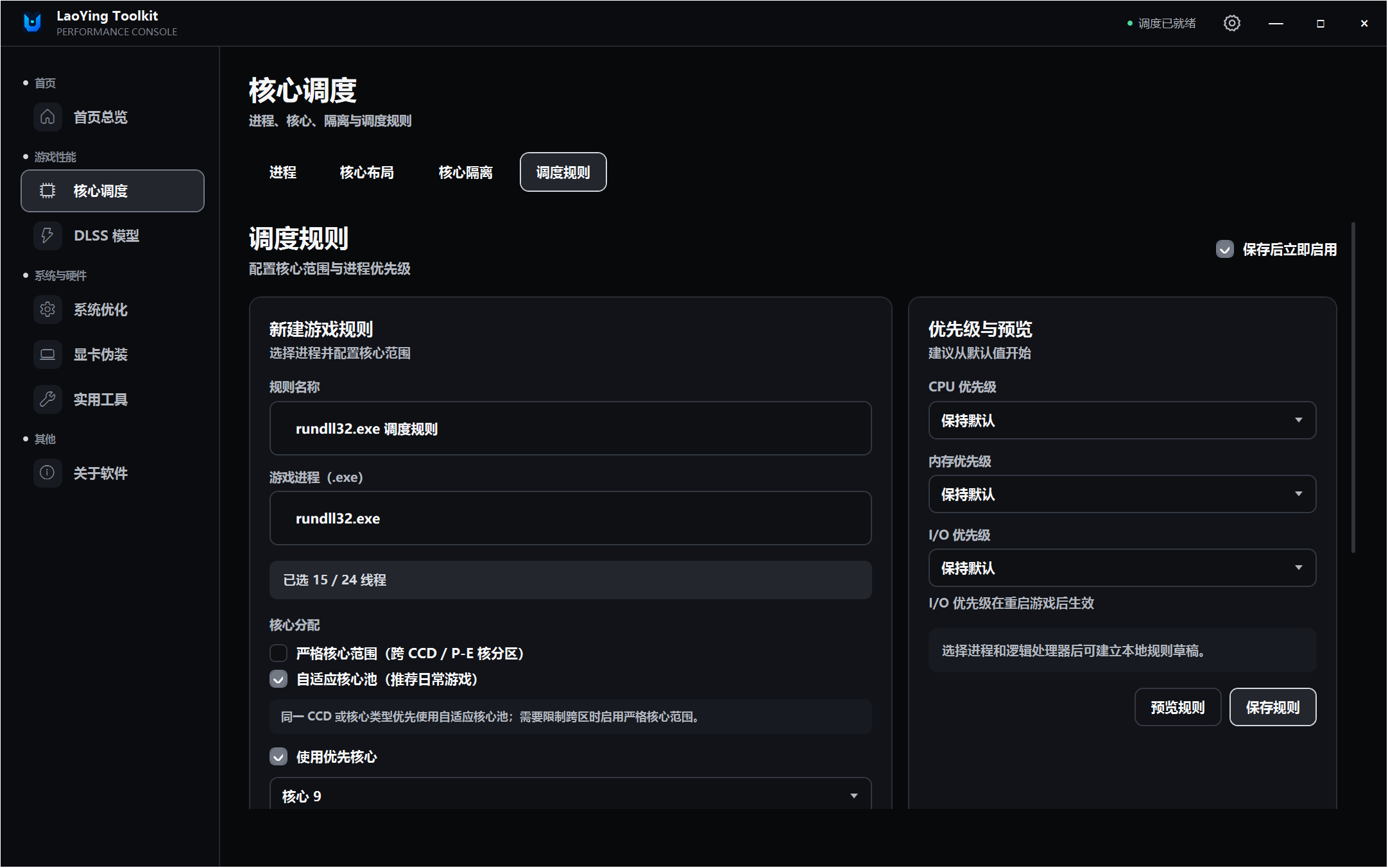The image size is (1388, 868).
Task: Click the info icon beside 关于软件
Action: point(47,473)
